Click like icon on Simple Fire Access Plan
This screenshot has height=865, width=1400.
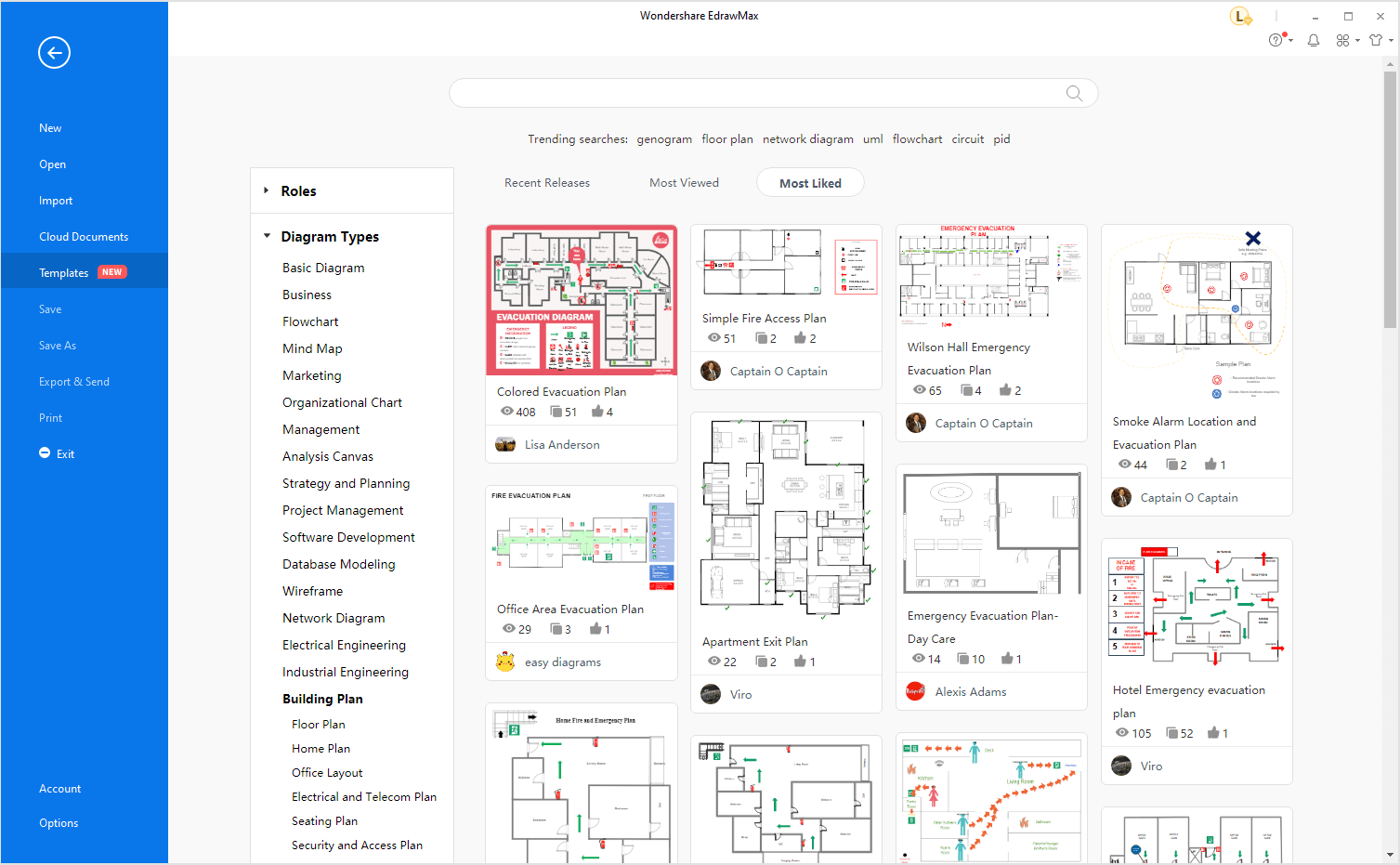(800, 338)
